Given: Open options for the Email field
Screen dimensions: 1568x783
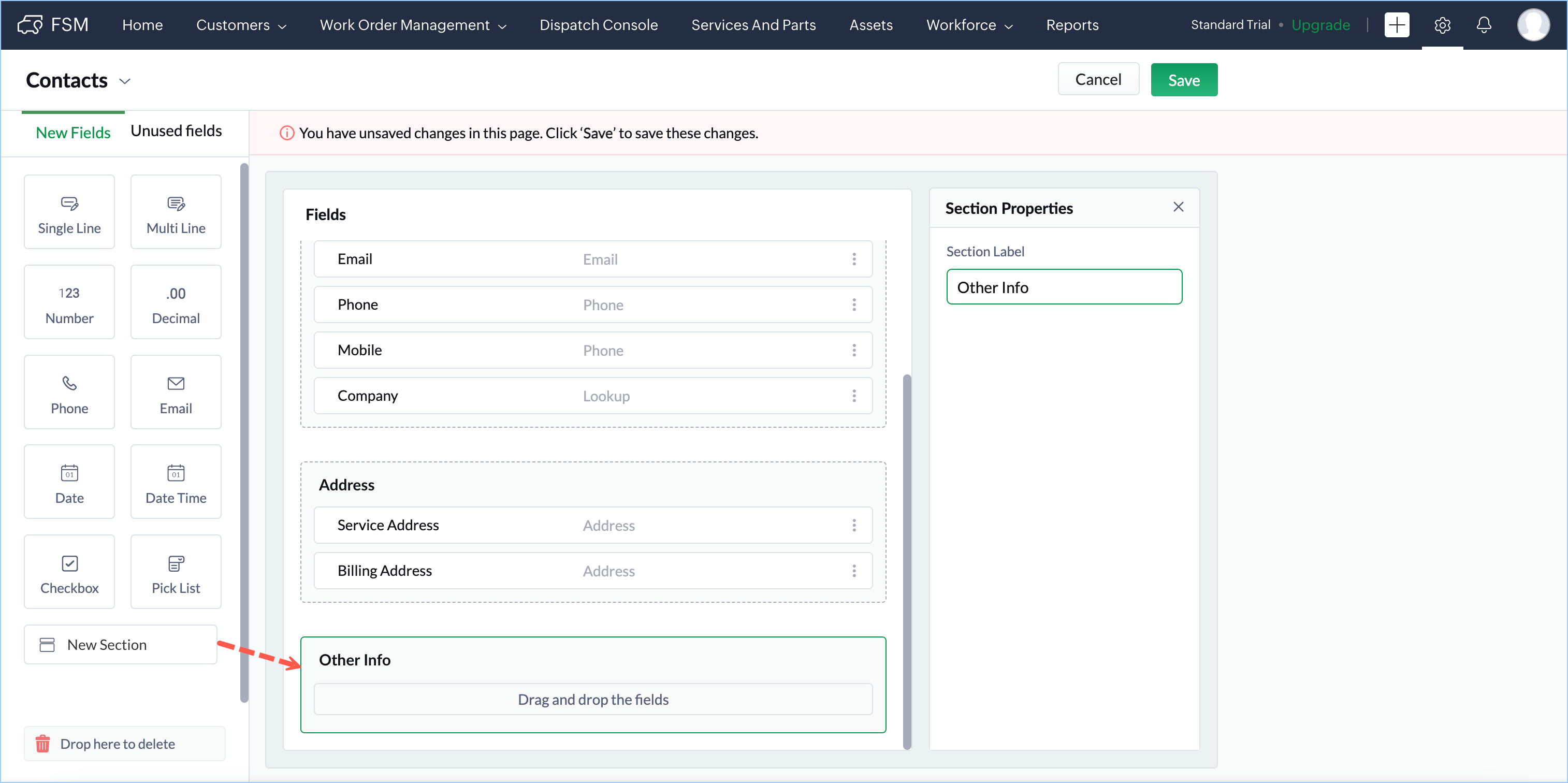Looking at the screenshot, I should click(853, 259).
